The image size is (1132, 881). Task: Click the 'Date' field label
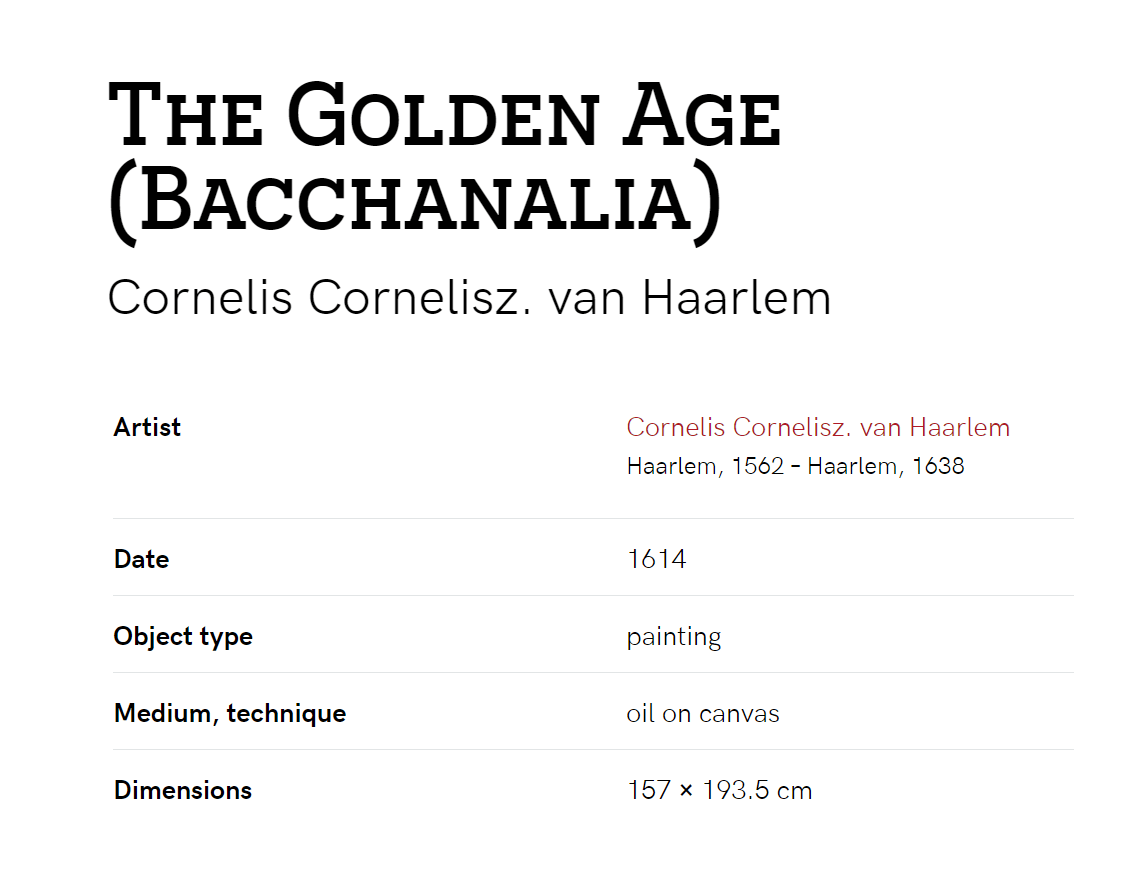pyautogui.click(x=142, y=559)
